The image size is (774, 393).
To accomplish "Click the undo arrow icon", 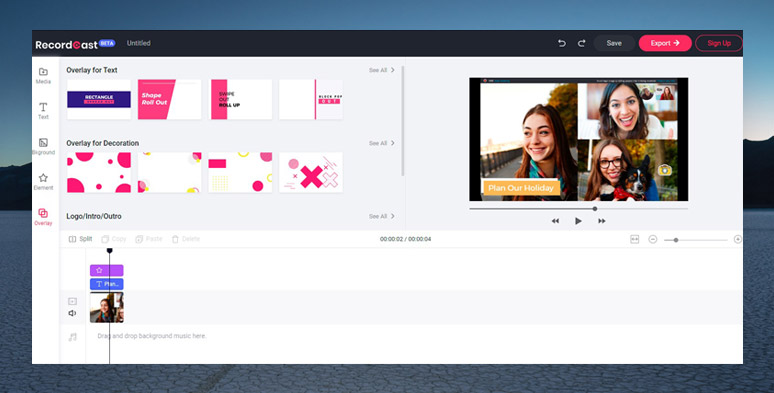I will click(562, 43).
